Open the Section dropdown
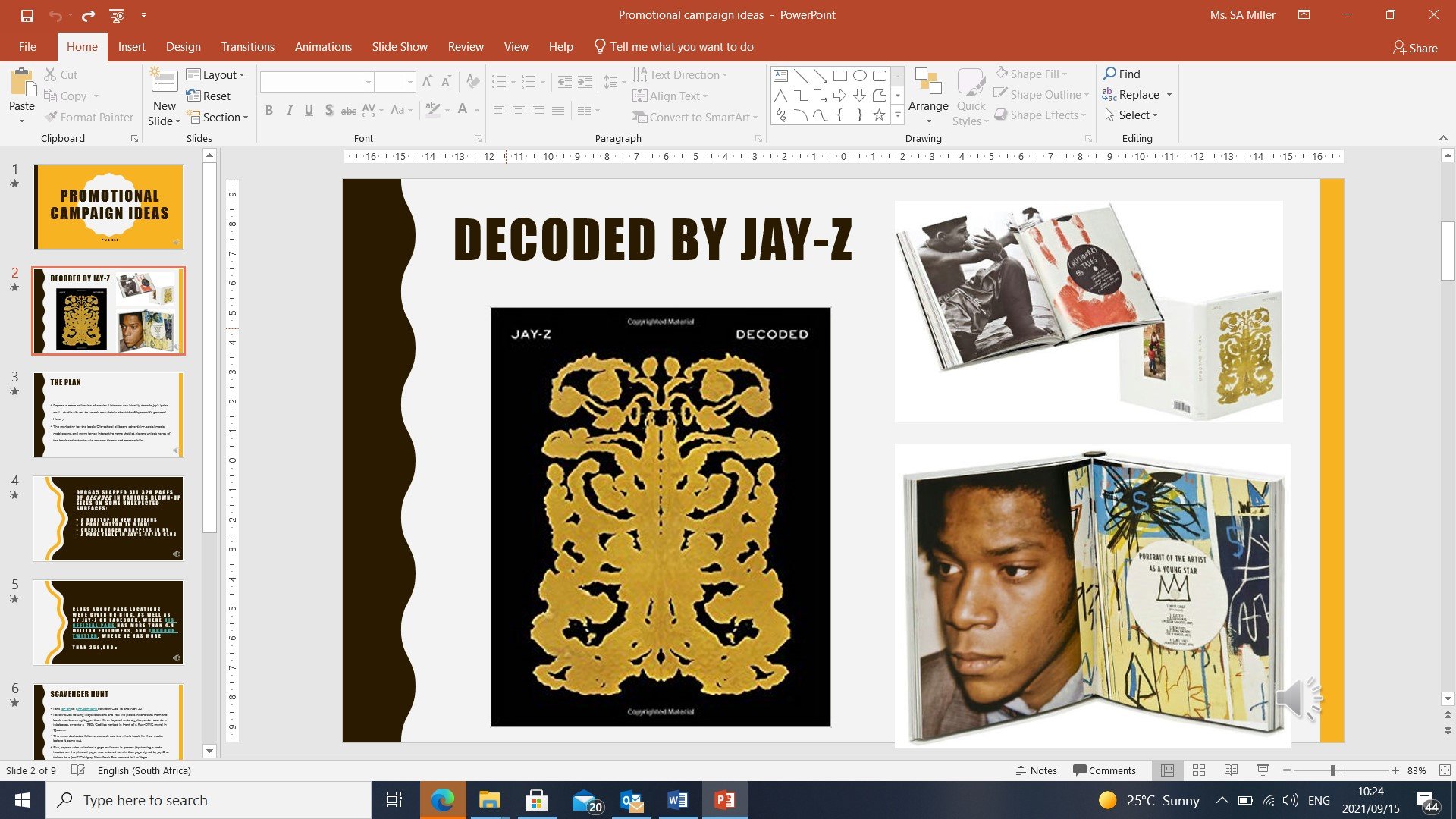The width and height of the screenshot is (1456, 819). [x=217, y=117]
